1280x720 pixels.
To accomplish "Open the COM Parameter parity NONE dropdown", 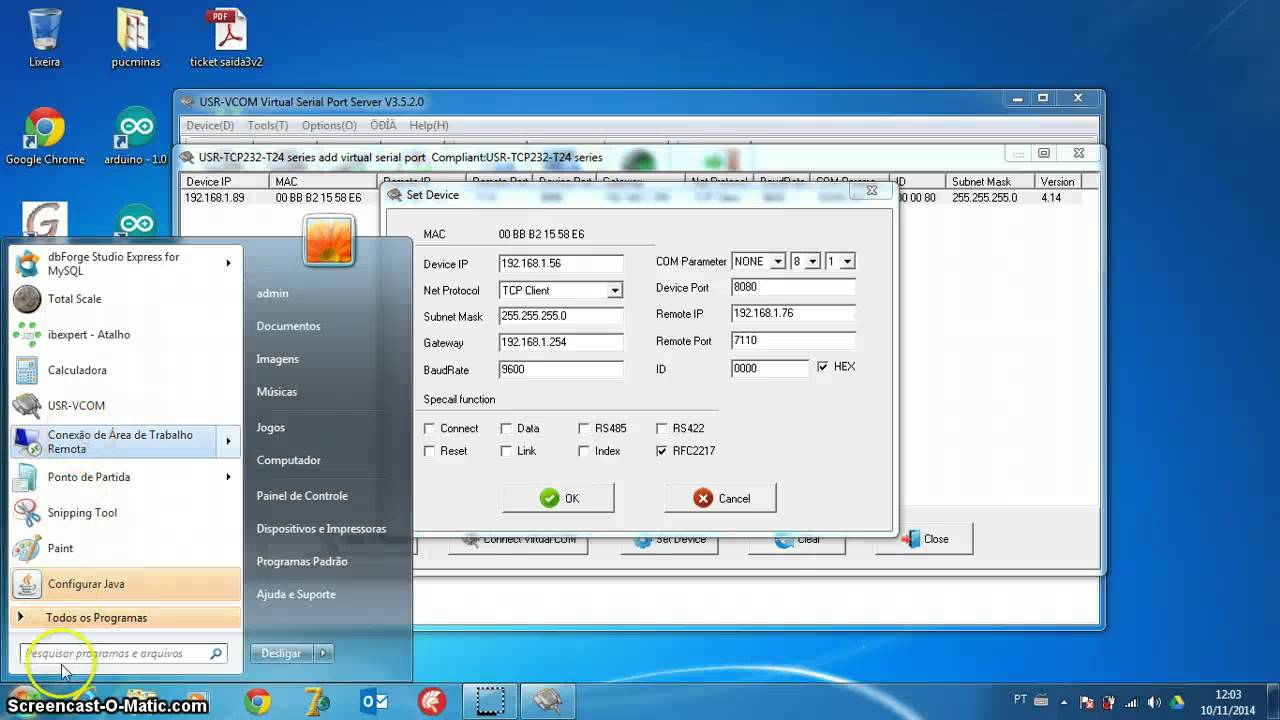I will (x=777, y=262).
